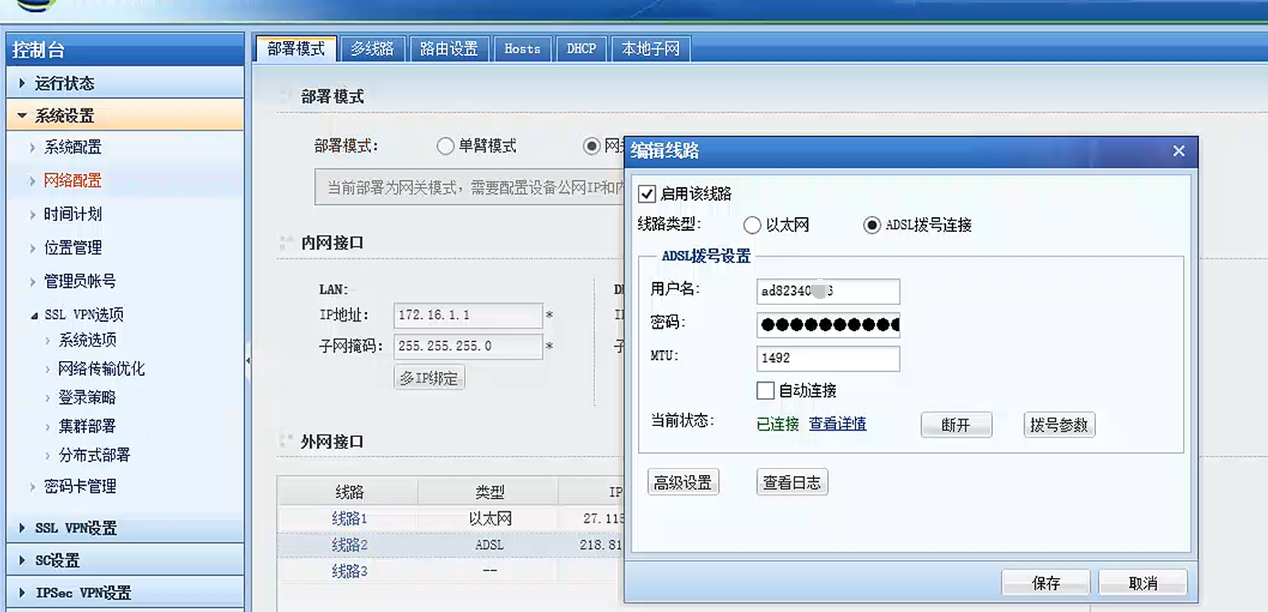1268x612 pixels.
Task: Switch to the 多线路 tab
Action: click(x=371, y=48)
